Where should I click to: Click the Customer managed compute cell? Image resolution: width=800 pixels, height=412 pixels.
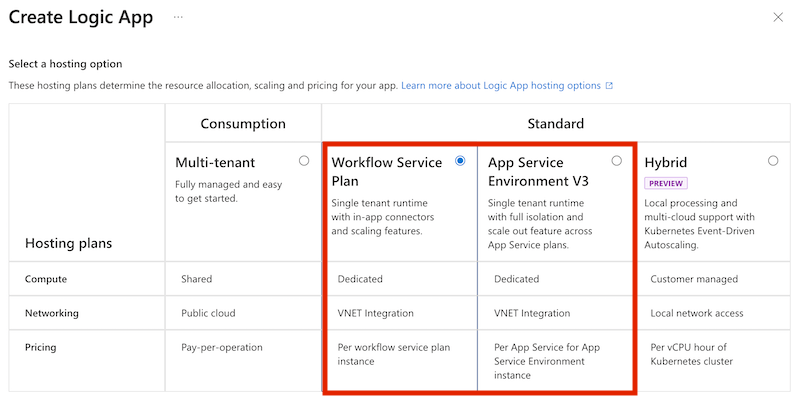tap(693, 279)
